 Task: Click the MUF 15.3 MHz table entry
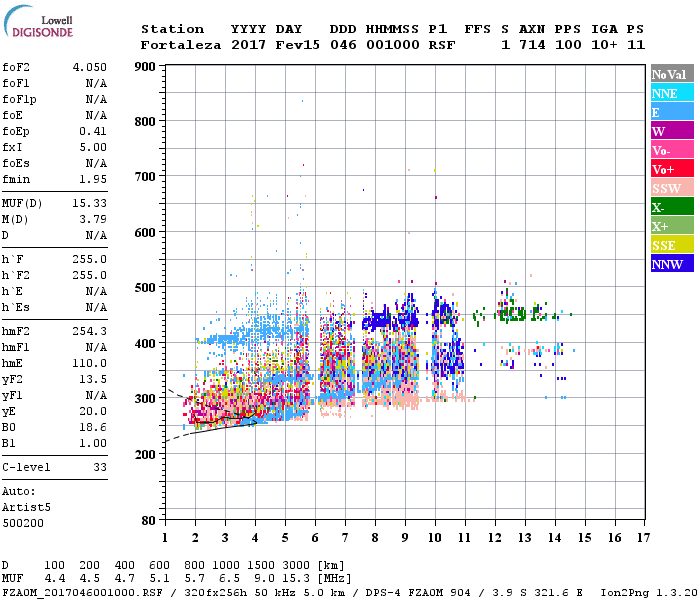click(296, 579)
